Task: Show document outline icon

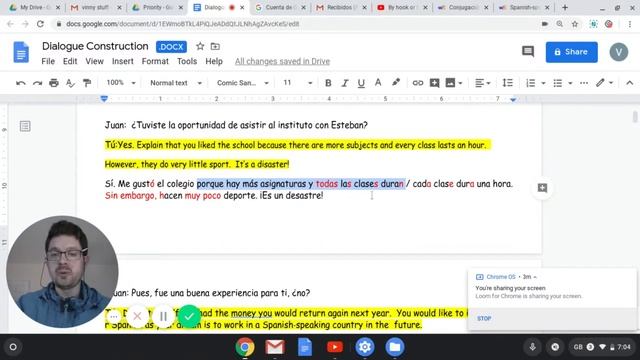Action: pos(25,126)
